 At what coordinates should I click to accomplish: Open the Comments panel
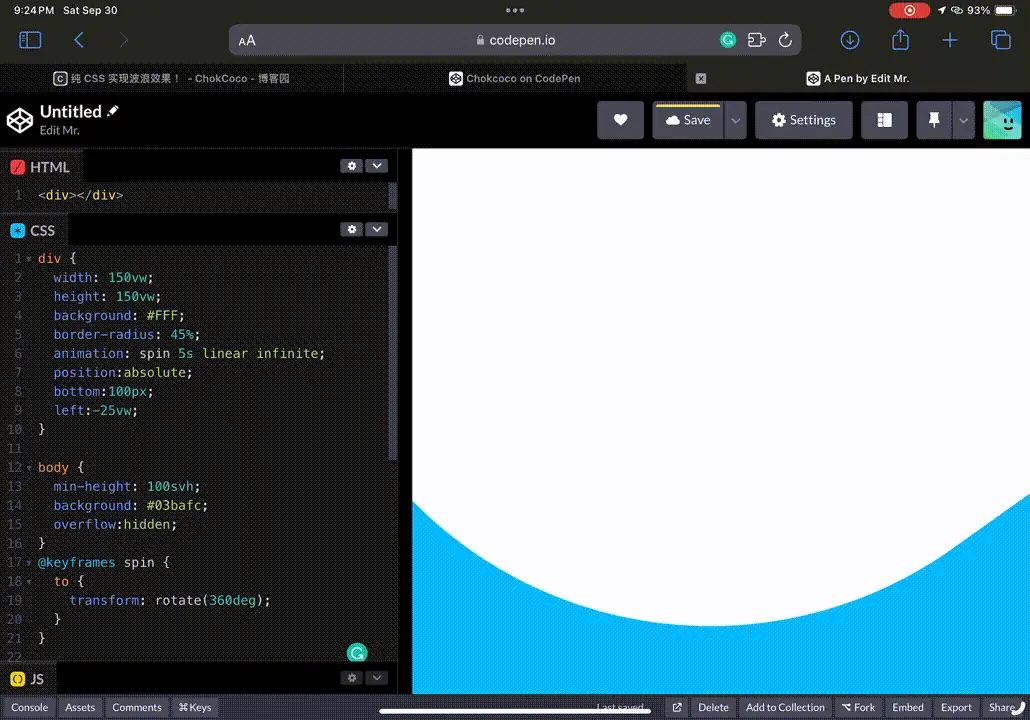pos(137,708)
